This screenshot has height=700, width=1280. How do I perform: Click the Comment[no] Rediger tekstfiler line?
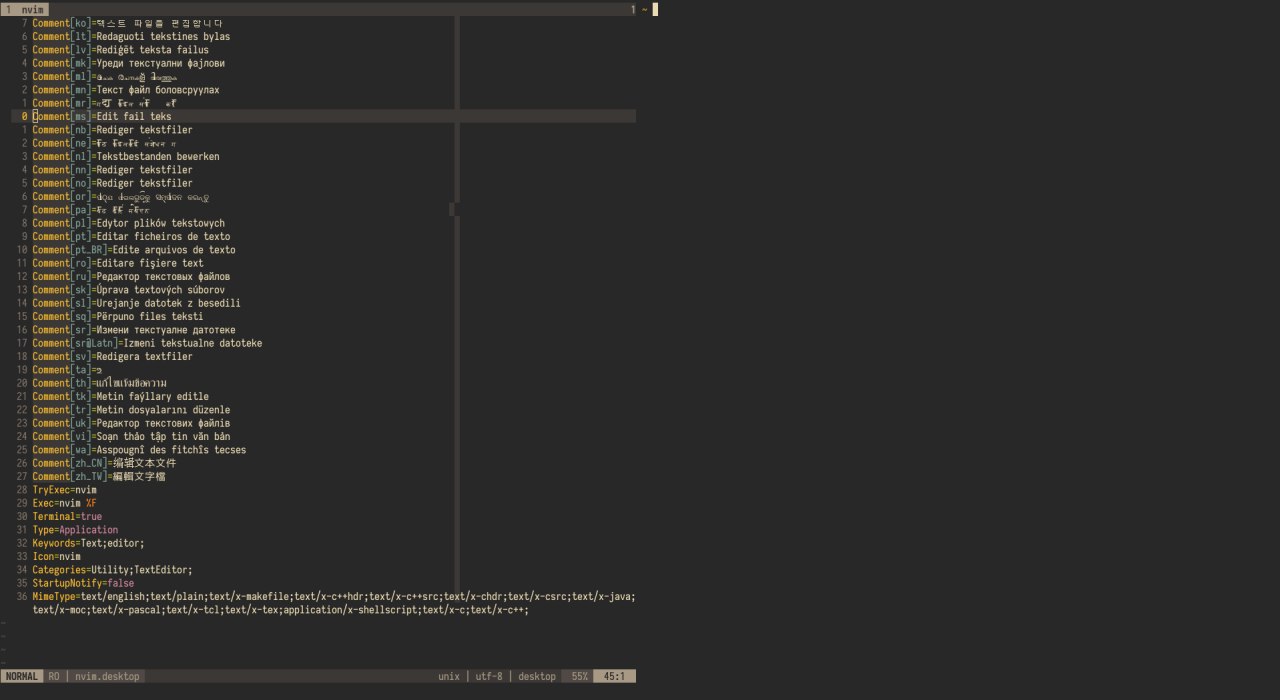click(112, 183)
